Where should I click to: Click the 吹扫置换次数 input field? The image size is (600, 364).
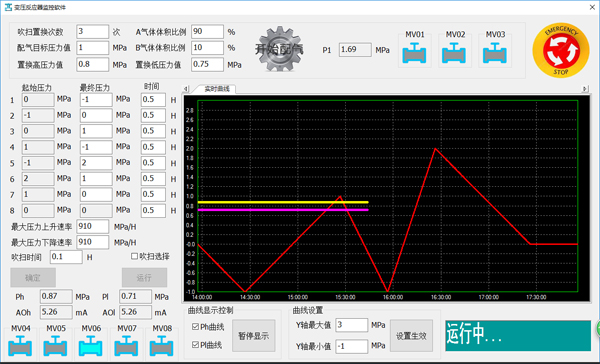(x=92, y=31)
